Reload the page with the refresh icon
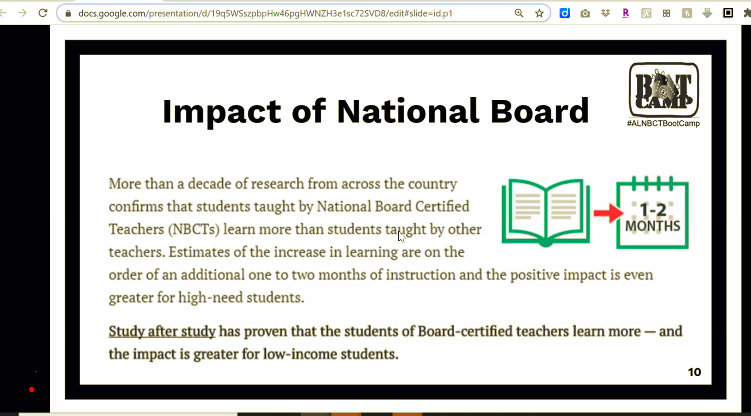Image resolution: width=751 pixels, height=416 pixels. click(x=43, y=13)
